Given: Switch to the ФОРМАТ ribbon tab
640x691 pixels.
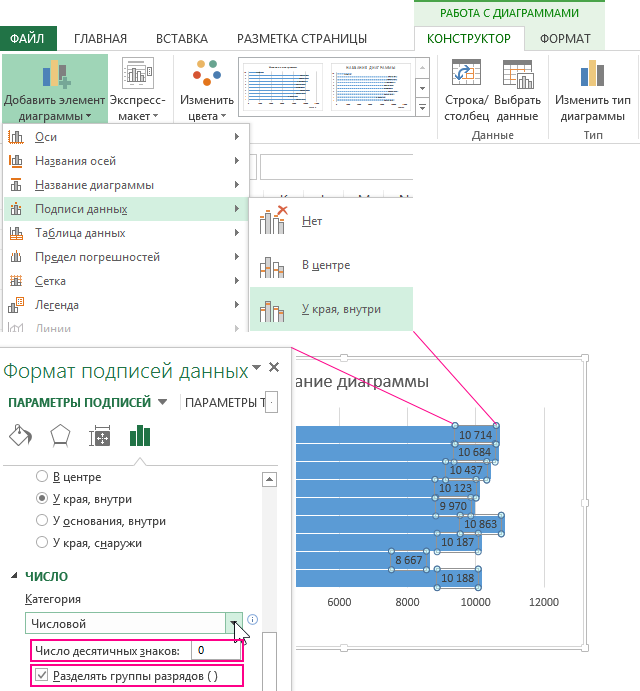Looking at the screenshot, I should click(564, 39).
